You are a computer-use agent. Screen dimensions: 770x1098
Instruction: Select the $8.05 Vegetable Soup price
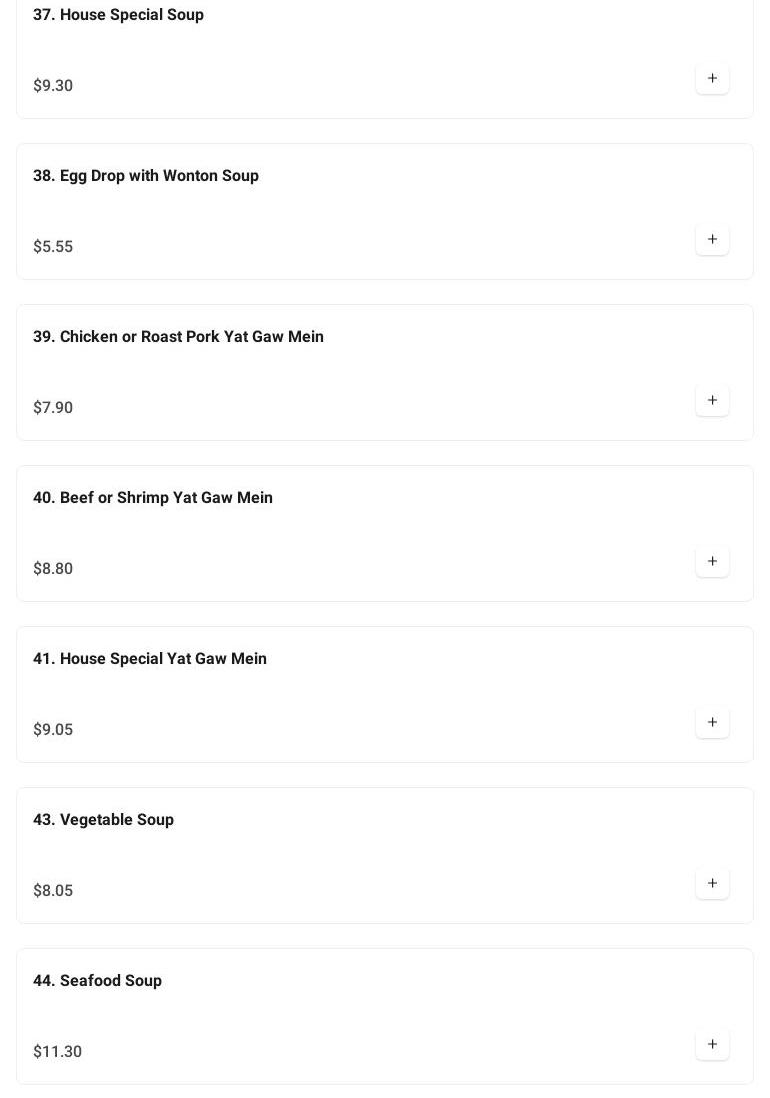53,891
